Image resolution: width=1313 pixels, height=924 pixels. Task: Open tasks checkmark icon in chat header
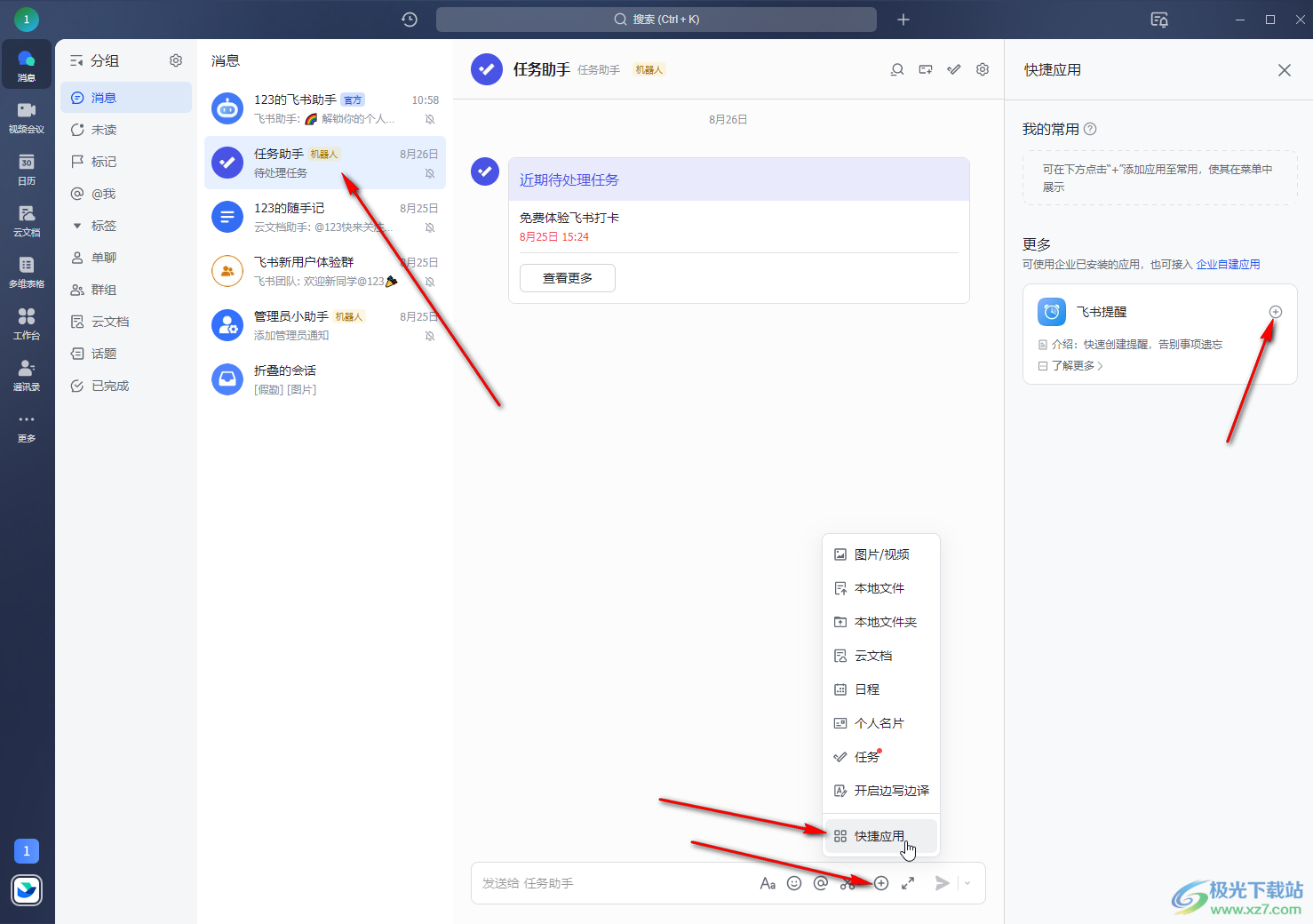(954, 69)
